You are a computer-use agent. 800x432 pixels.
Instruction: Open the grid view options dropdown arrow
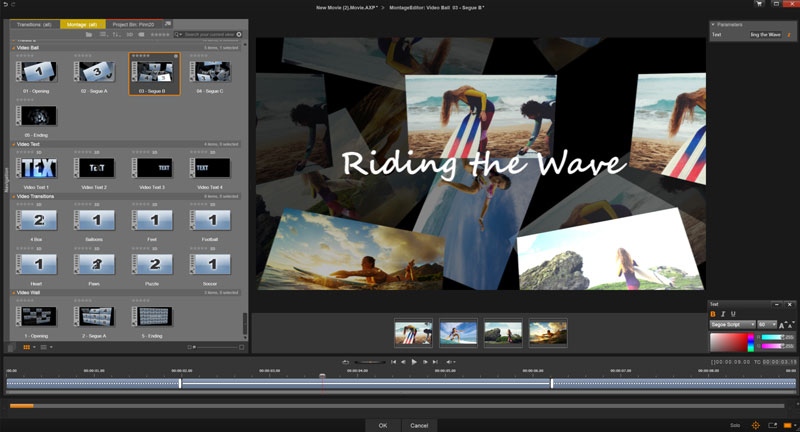[x=34, y=347]
